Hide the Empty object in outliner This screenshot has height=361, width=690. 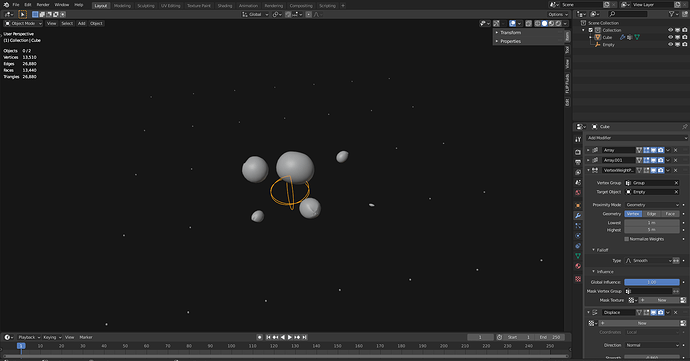[670, 44]
